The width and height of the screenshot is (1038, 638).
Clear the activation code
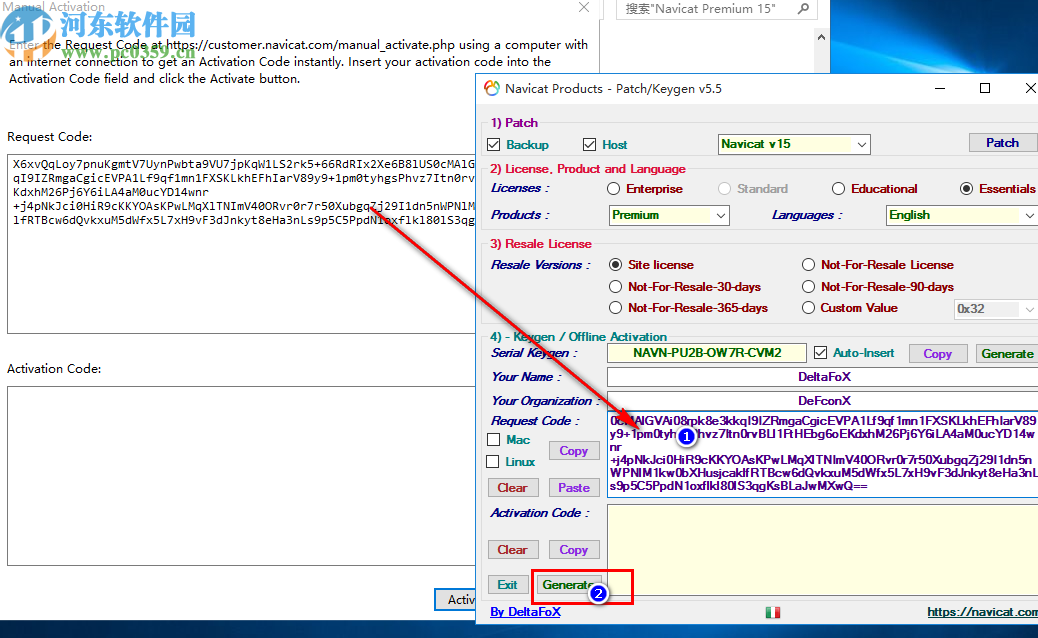[x=512, y=550]
